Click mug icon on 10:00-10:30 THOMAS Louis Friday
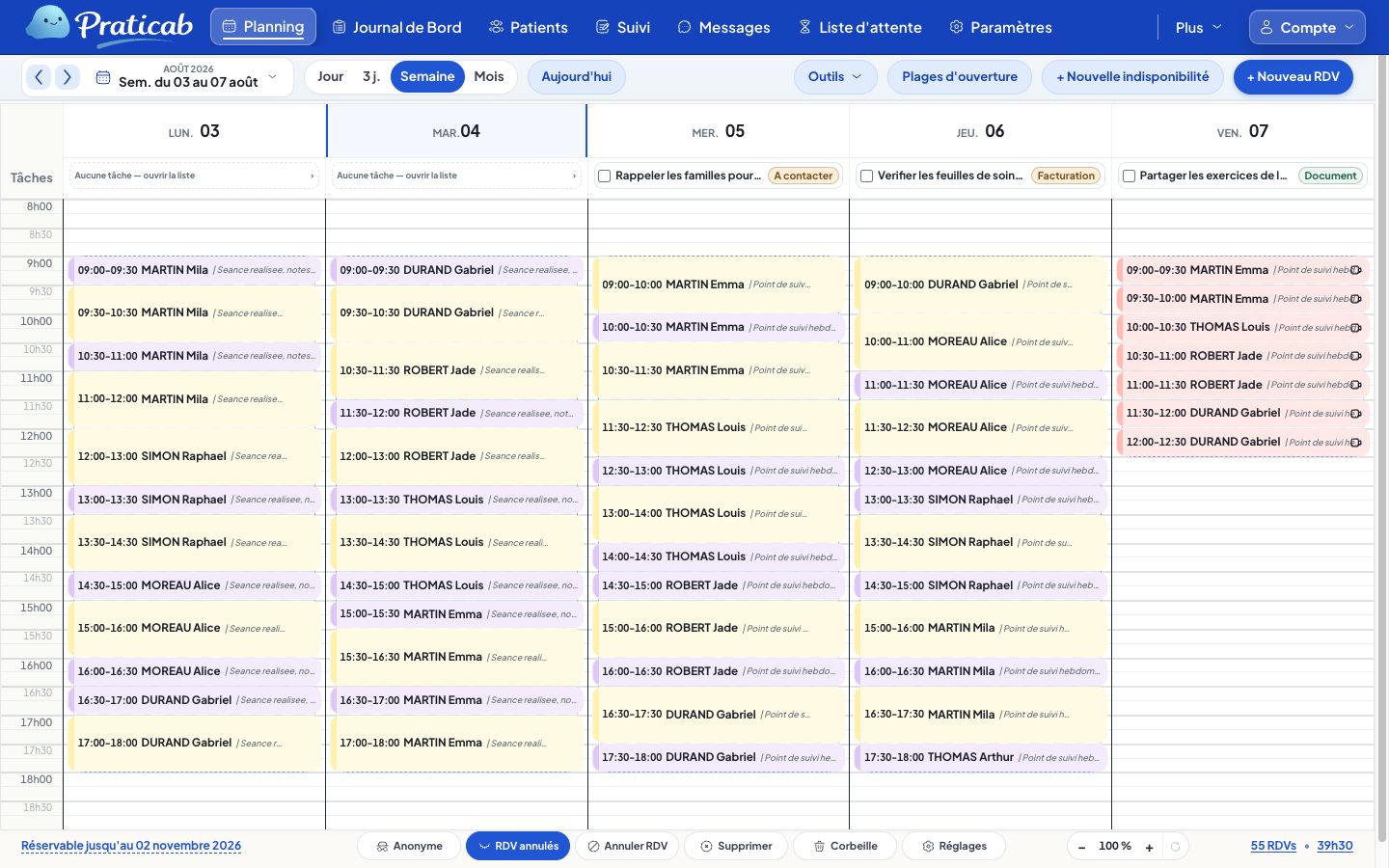This screenshot has height=868, width=1389. pos(1355,328)
